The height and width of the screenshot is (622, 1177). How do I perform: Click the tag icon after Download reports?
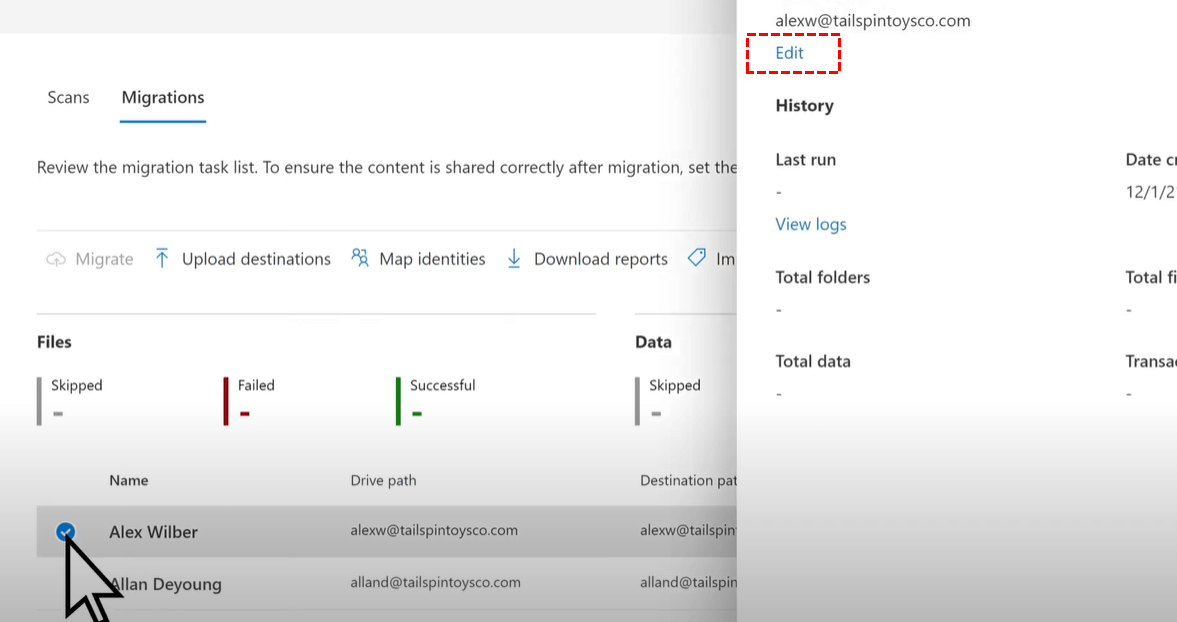click(697, 259)
